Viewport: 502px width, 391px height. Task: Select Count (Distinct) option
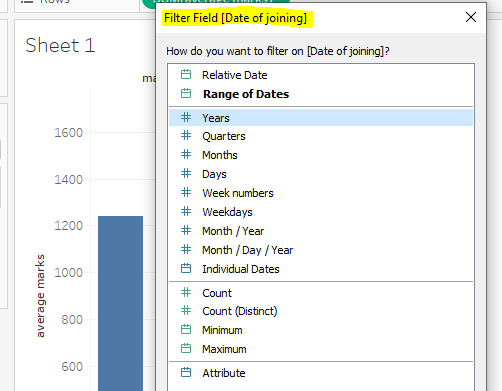[x=321, y=311]
